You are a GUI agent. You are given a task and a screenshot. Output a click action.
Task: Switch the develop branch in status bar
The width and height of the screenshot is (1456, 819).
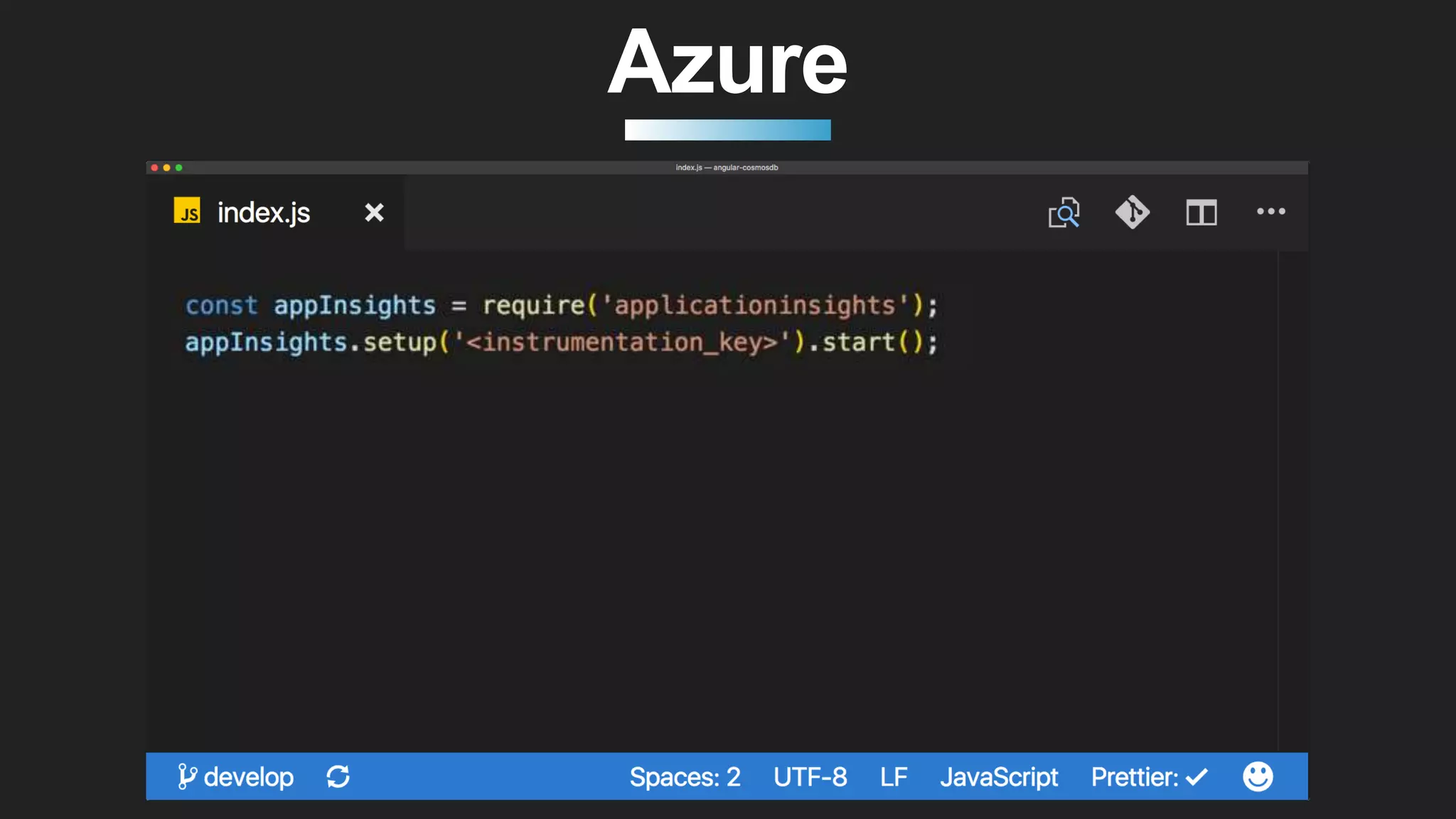pyautogui.click(x=235, y=776)
